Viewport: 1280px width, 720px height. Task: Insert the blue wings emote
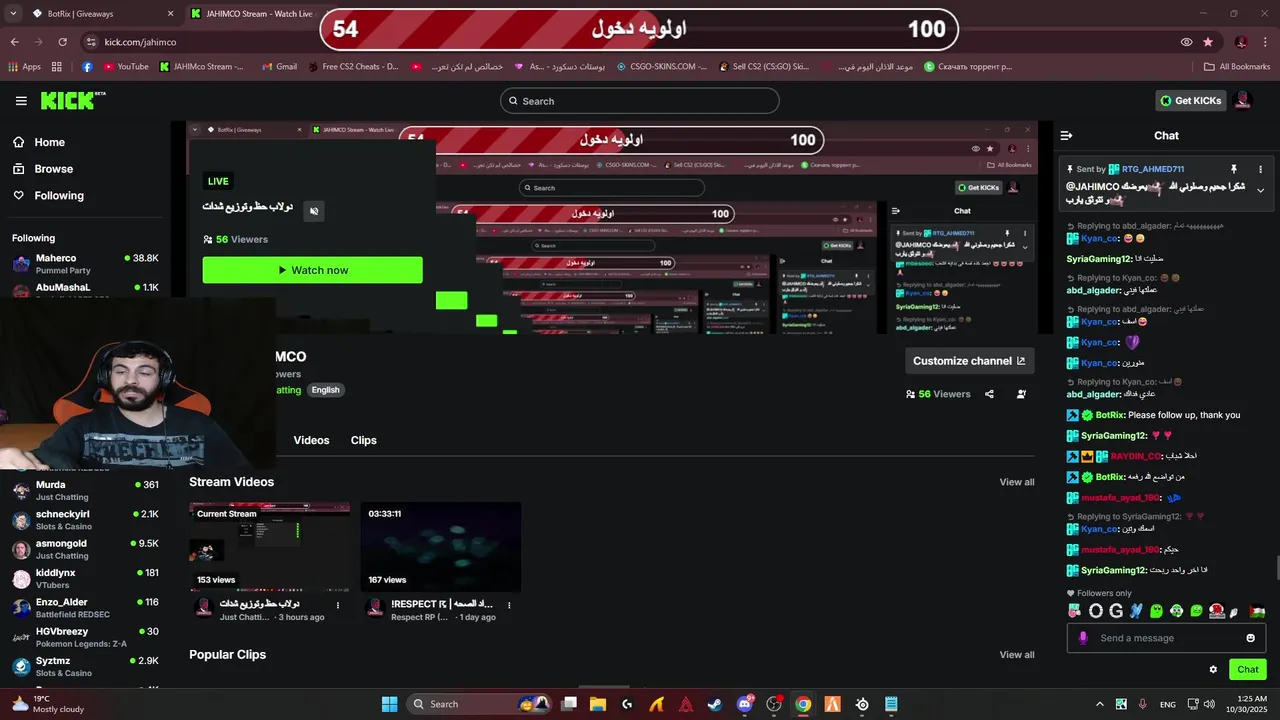(1136, 611)
